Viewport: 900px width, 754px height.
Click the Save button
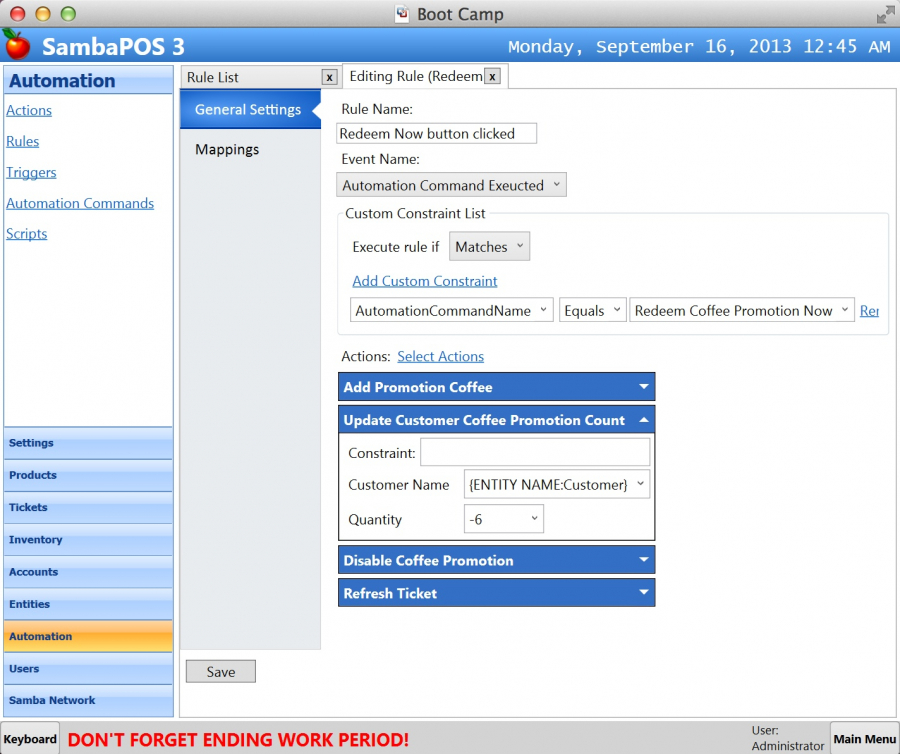click(x=221, y=672)
